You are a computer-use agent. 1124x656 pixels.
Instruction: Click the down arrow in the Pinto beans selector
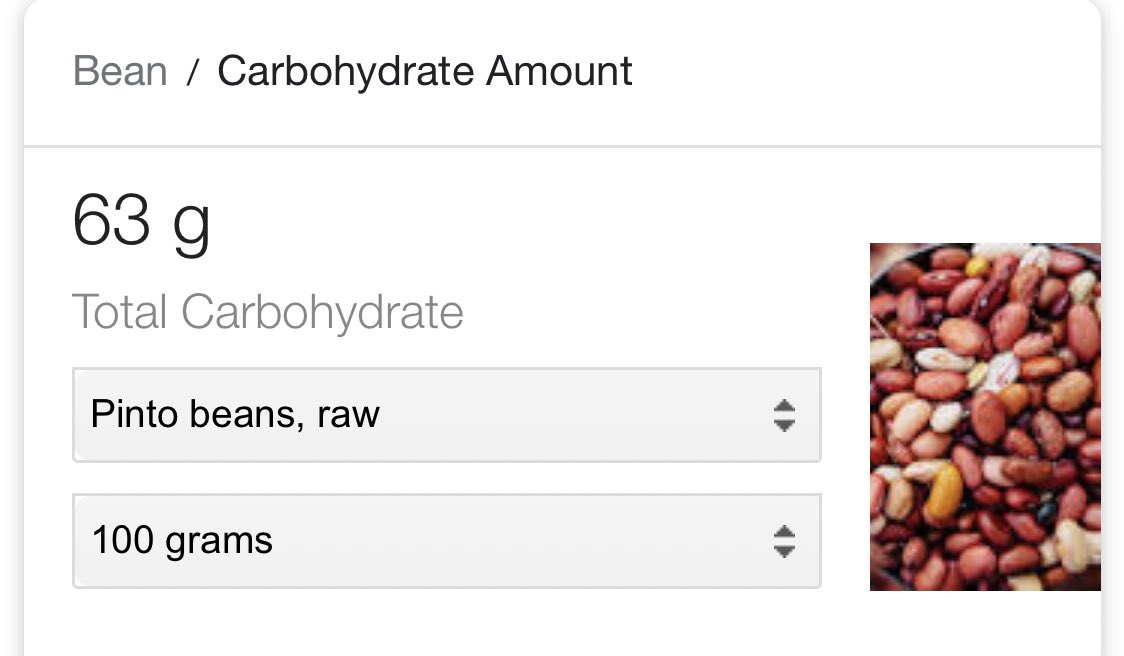(784, 425)
